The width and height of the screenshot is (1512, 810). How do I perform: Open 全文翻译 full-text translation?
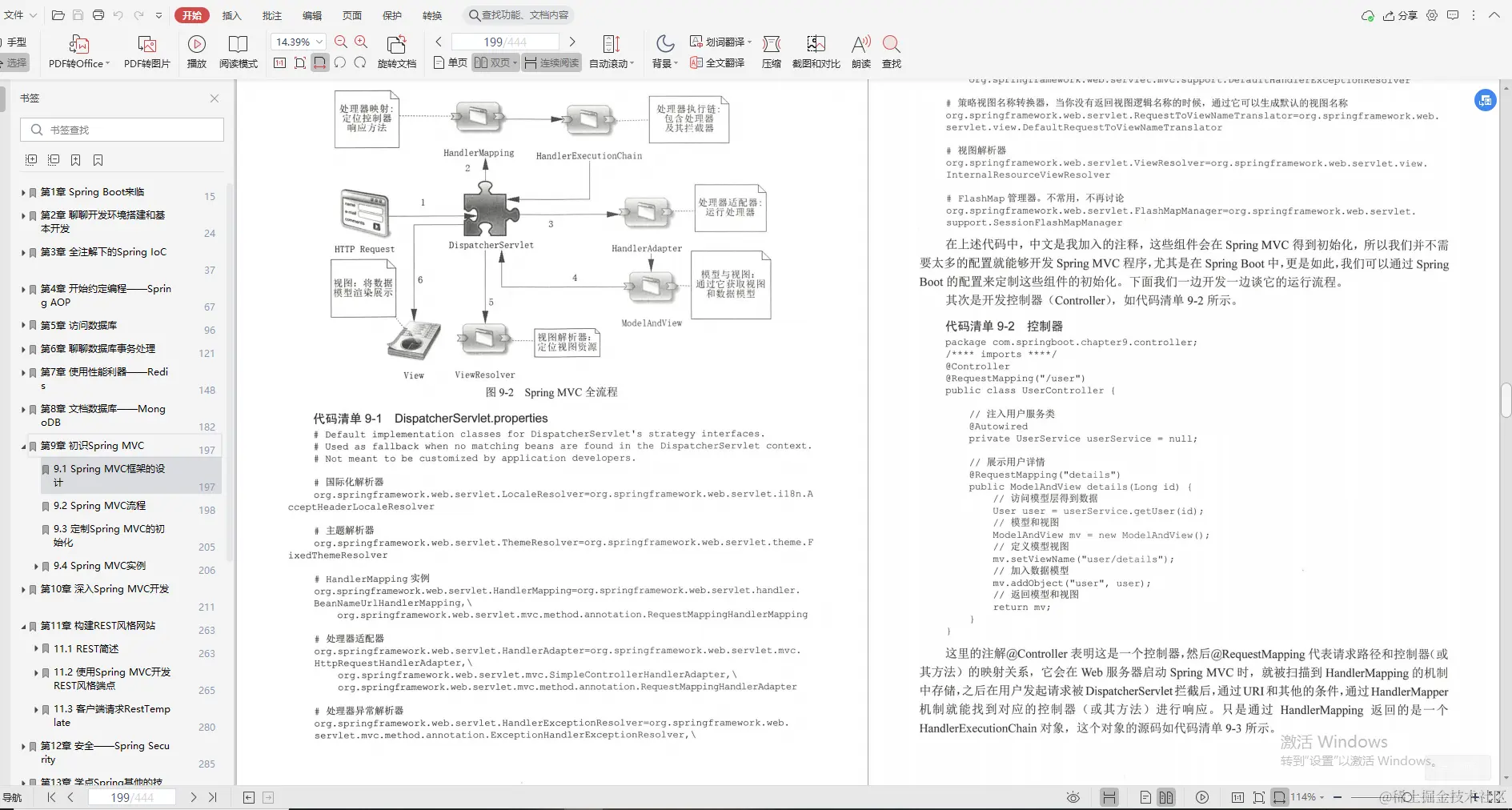coord(718,62)
